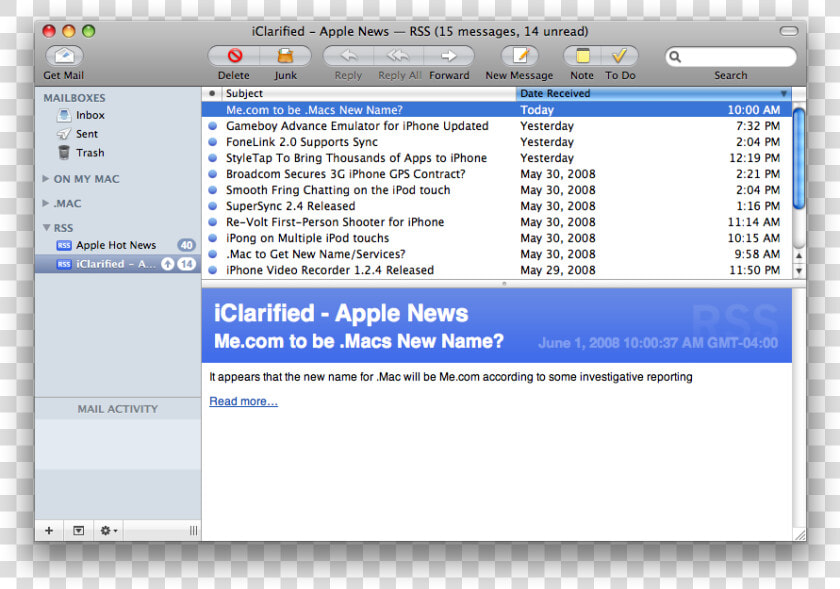840x589 pixels.
Task: Mark message as Junk
Action: coord(286,56)
